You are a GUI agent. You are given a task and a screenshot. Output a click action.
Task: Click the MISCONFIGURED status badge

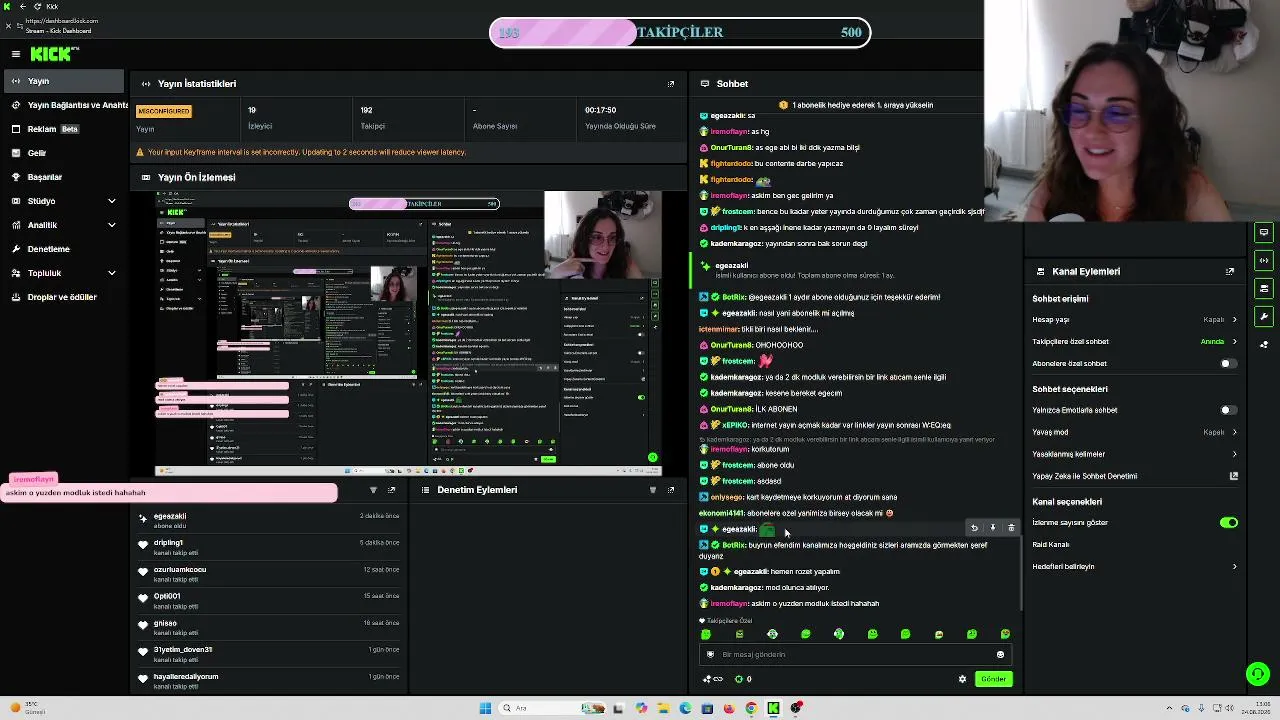pyautogui.click(x=164, y=111)
